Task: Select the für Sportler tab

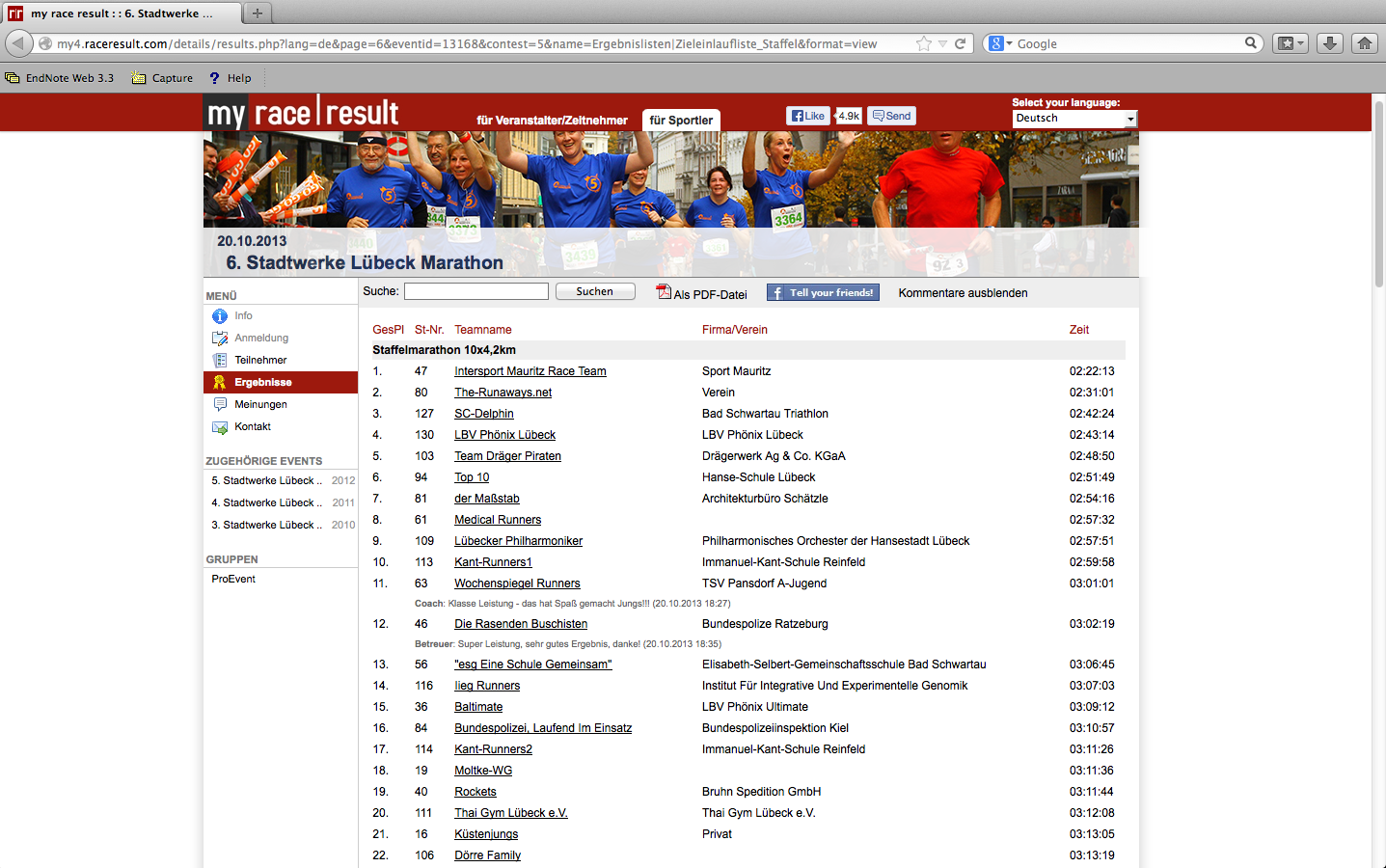Action: tap(681, 121)
